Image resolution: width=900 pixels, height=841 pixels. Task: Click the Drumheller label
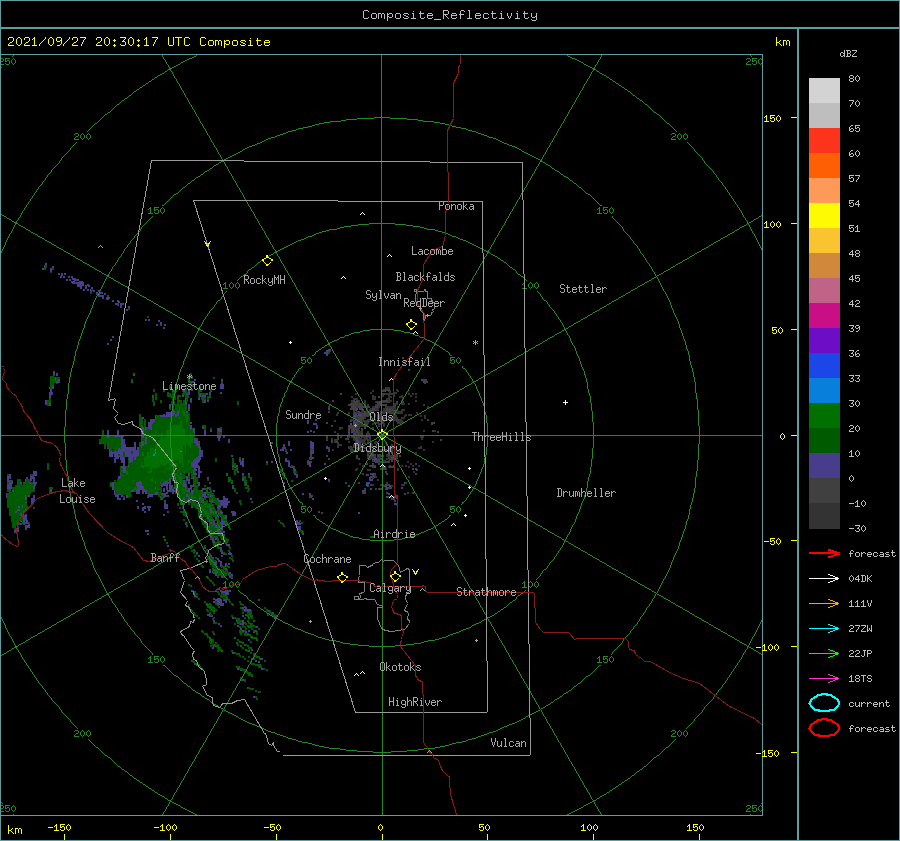click(x=586, y=493)
